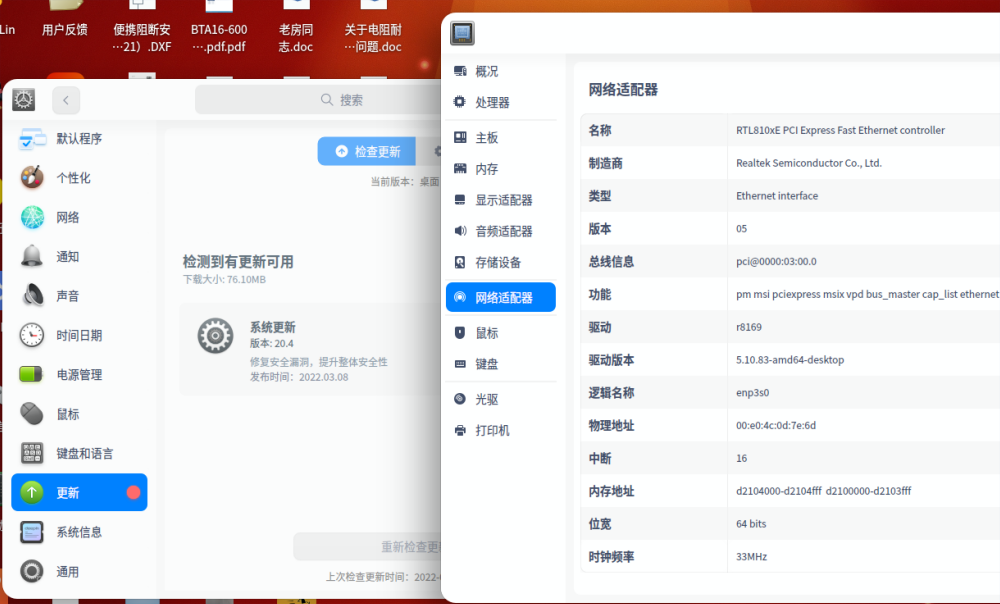Click the 发布时间: 2022.03.08 text
Screen dimensions: 1000x604
[x=298, y=377]
